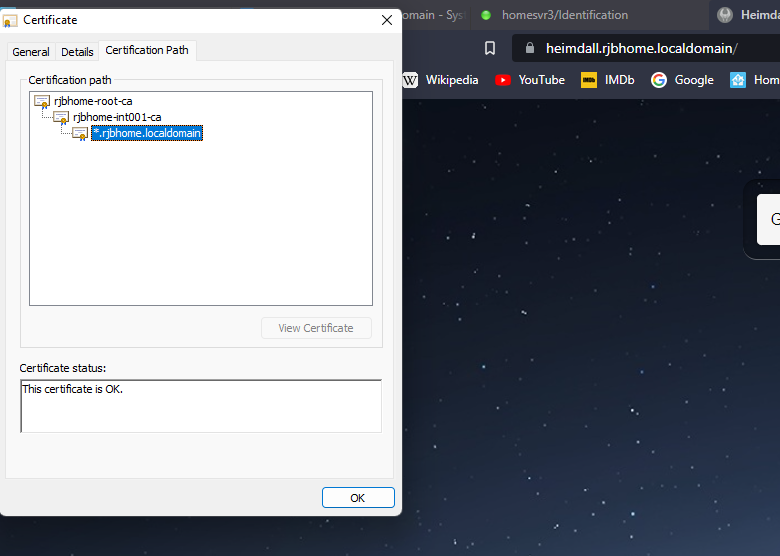Switch to the General tab
The width and height of the screenshot is (780, 556).
point(31,52)
